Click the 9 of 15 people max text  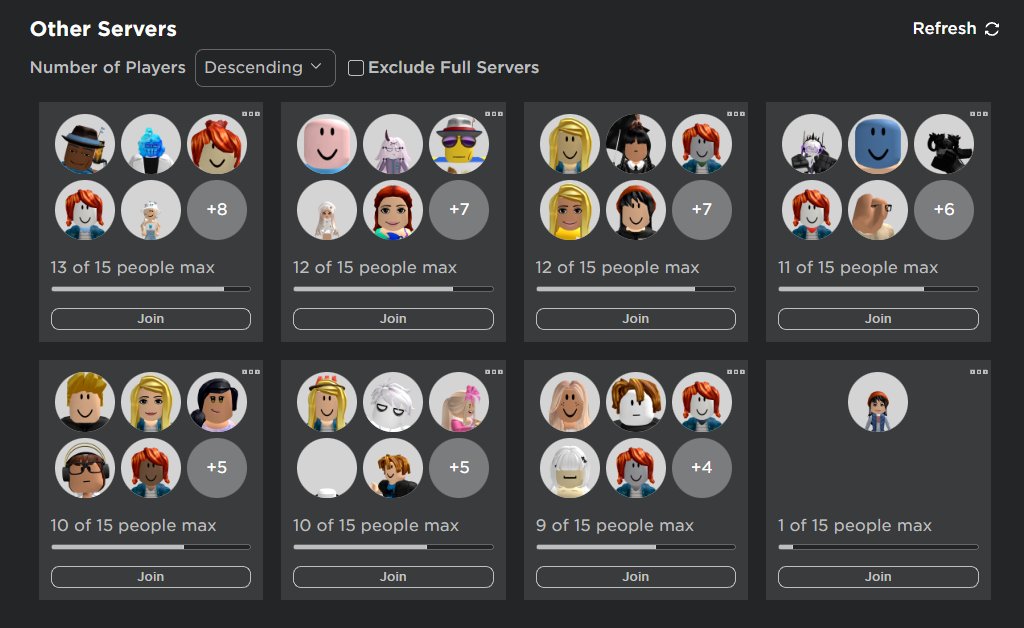point(615,526)
